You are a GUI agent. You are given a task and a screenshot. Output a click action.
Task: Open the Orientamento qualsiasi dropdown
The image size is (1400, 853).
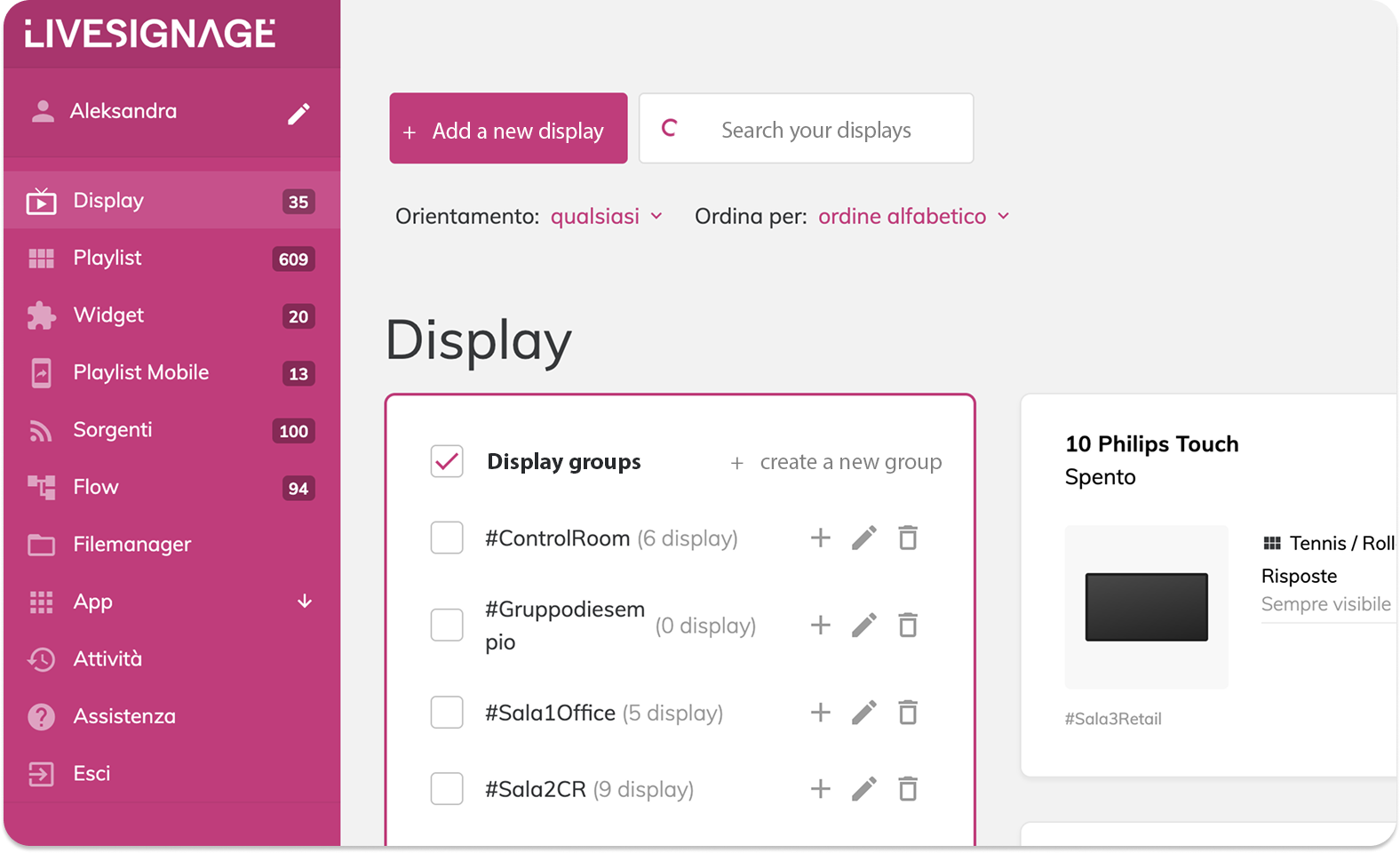(x=607, y=216)
